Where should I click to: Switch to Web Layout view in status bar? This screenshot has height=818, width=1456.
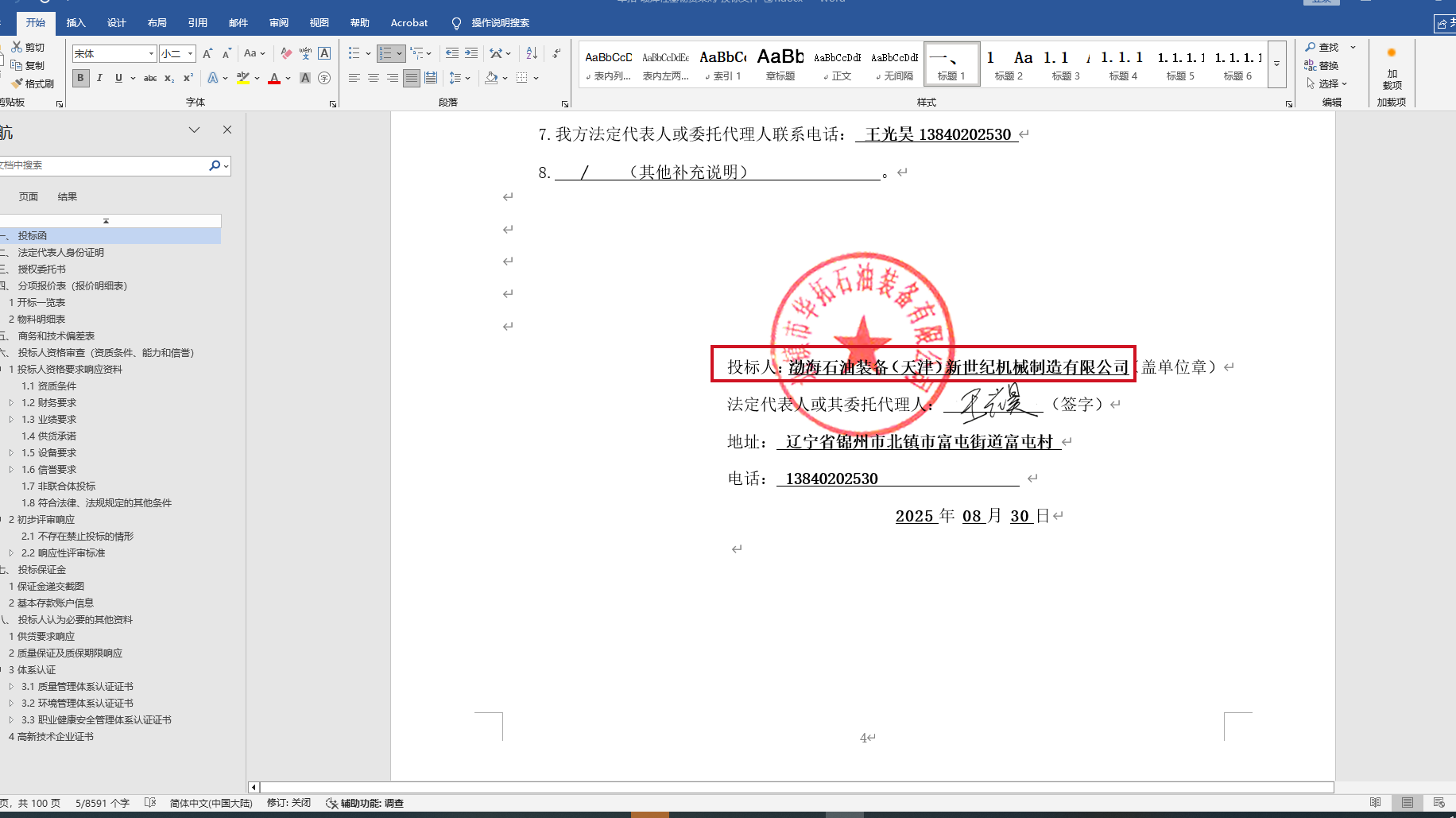[1439, 803]
